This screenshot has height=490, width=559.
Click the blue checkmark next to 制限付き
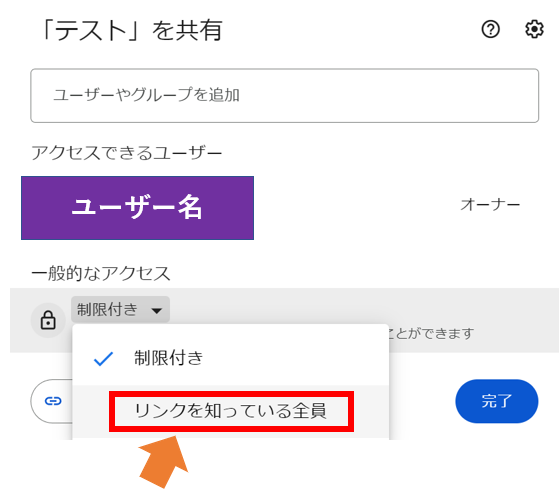coord(103,358)
